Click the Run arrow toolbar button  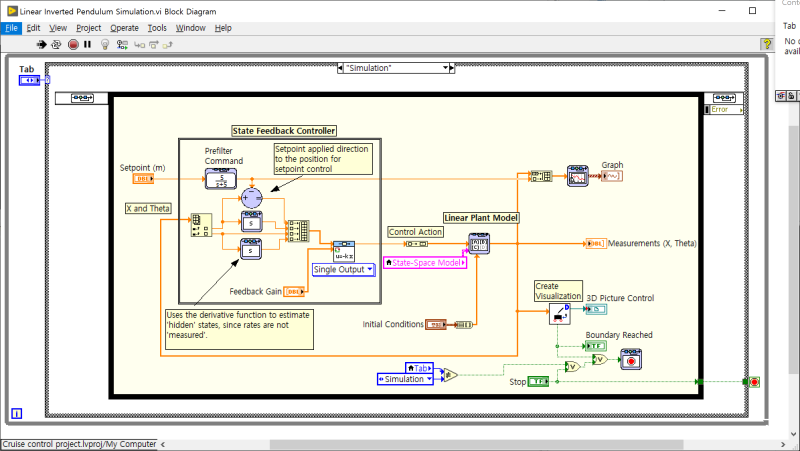click(x=41, y=45)
